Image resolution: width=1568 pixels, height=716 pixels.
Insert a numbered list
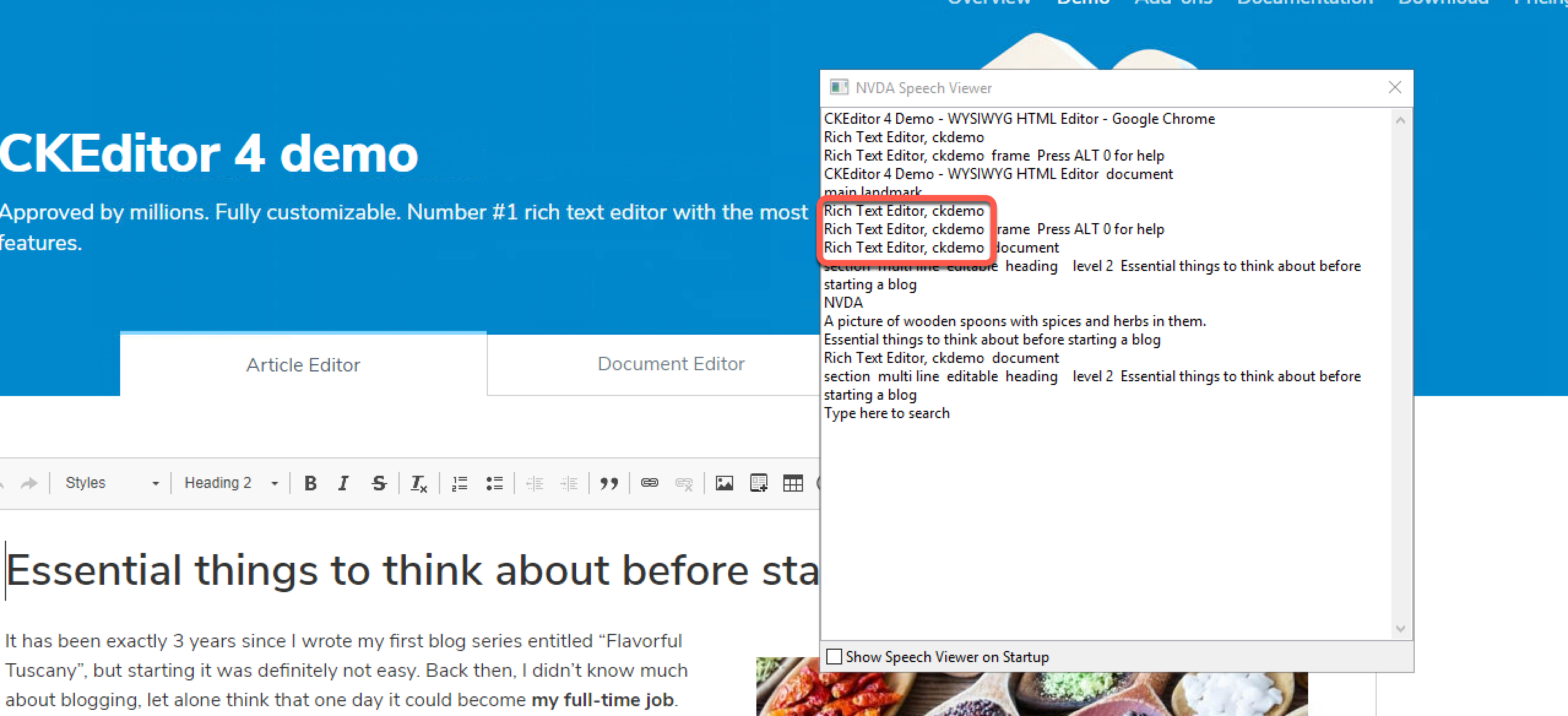pyautogui.click(x=459, y=483)
